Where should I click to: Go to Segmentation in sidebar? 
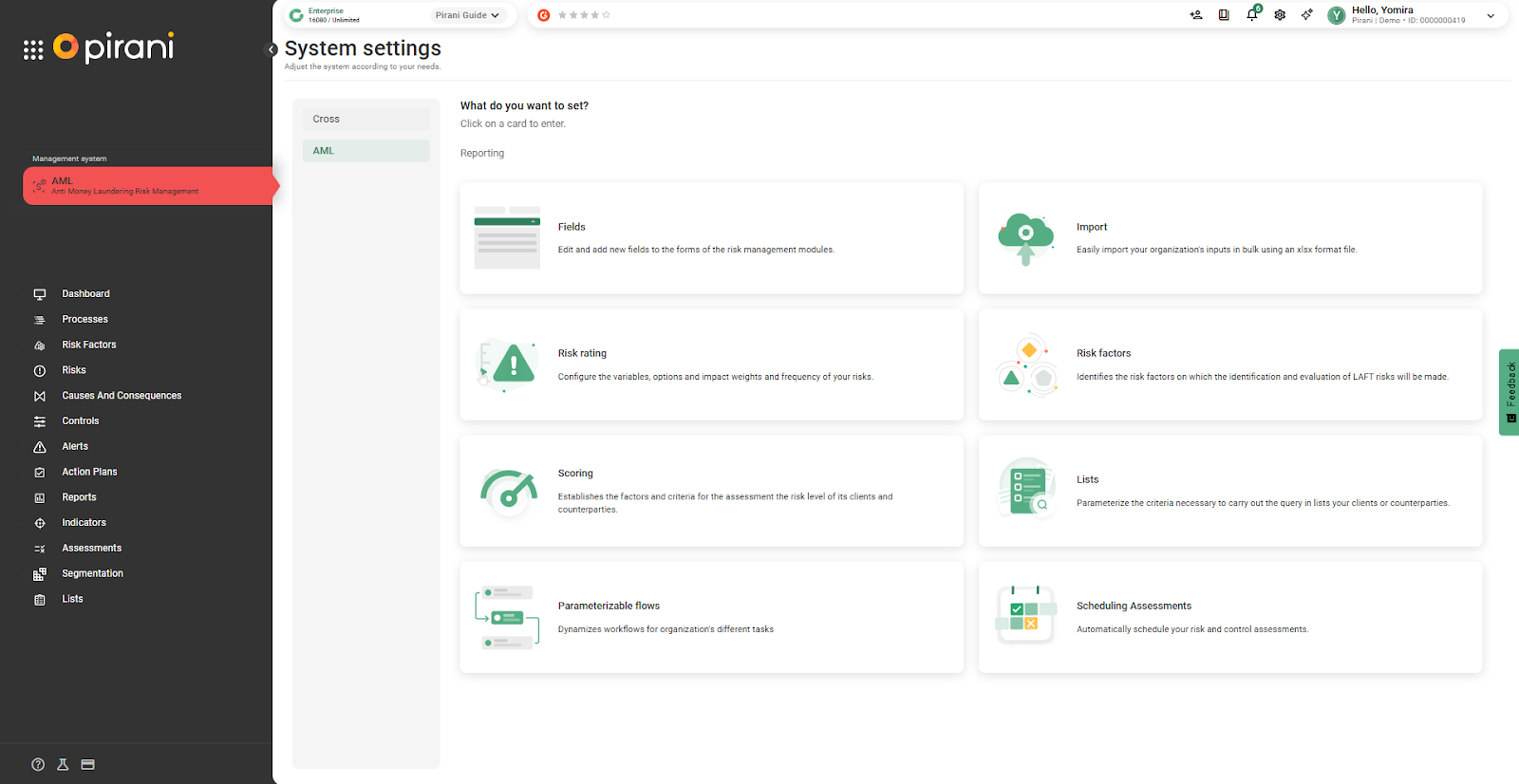(92, 574)
